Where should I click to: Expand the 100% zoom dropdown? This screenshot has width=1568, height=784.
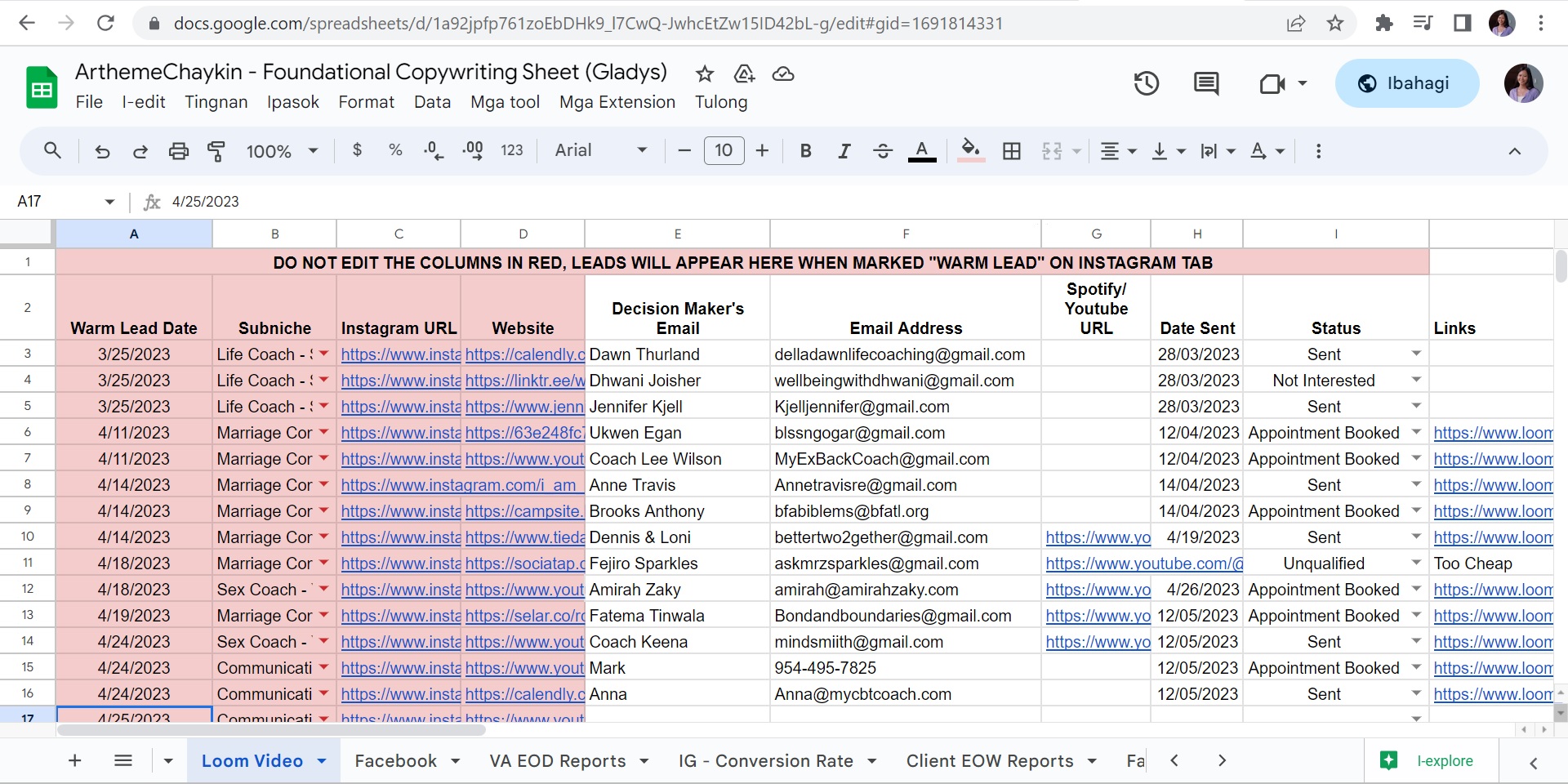click(x=281, y=151)
